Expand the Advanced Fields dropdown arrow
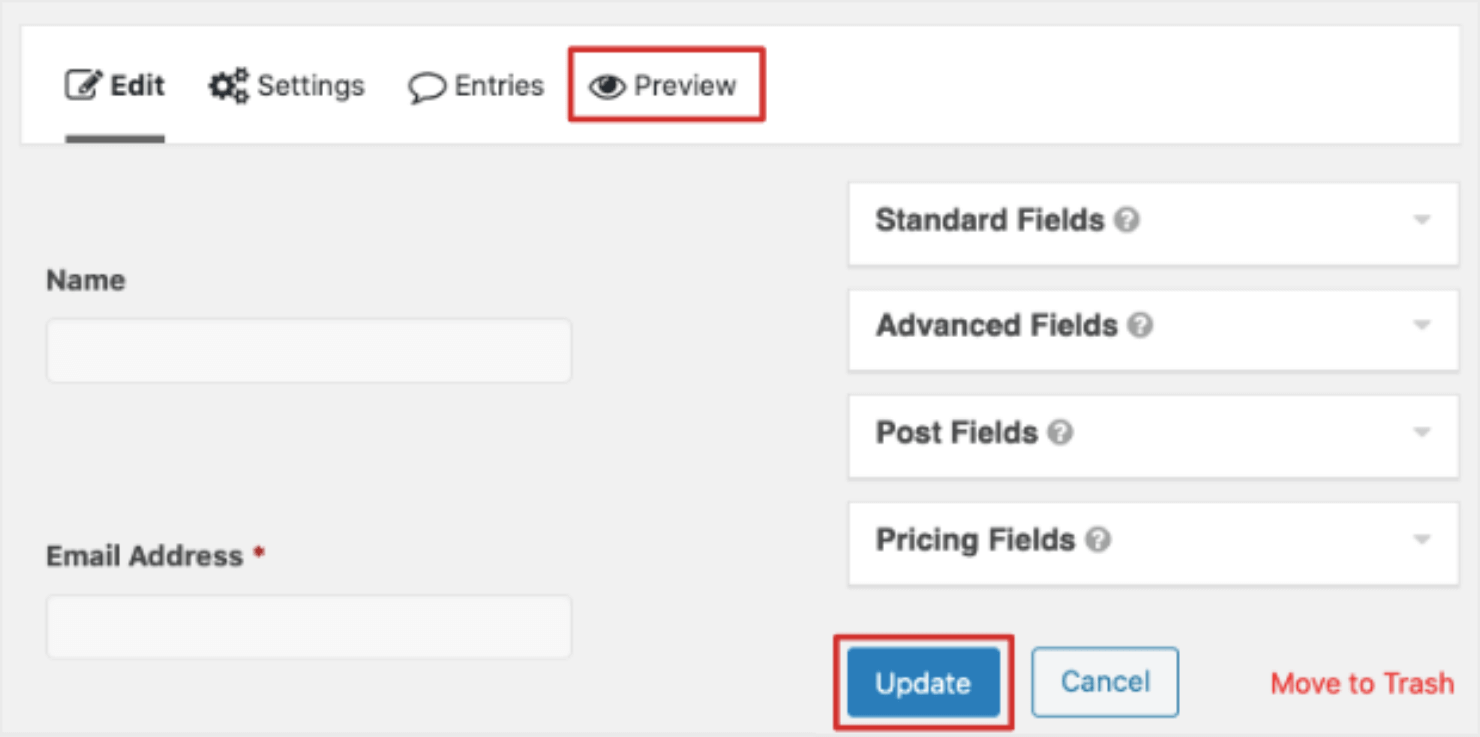The image size is (1480, 737). tap(1421, 326)
